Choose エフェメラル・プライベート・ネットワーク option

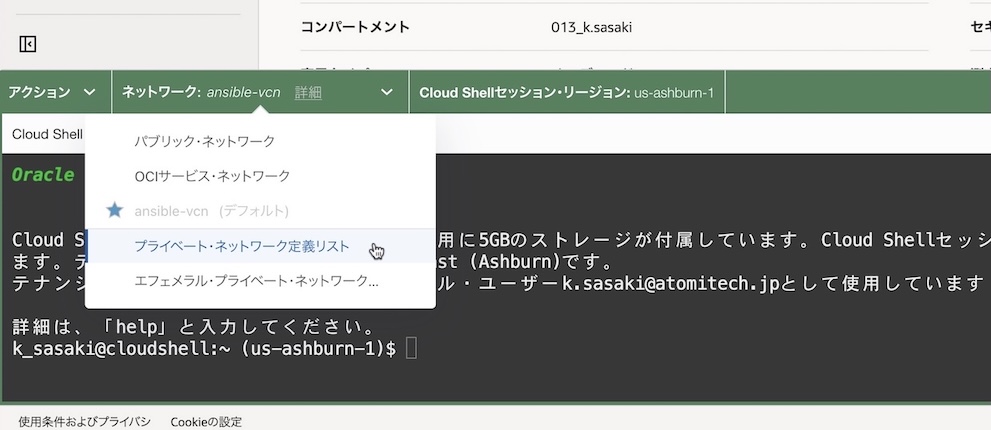click(260, 281)
